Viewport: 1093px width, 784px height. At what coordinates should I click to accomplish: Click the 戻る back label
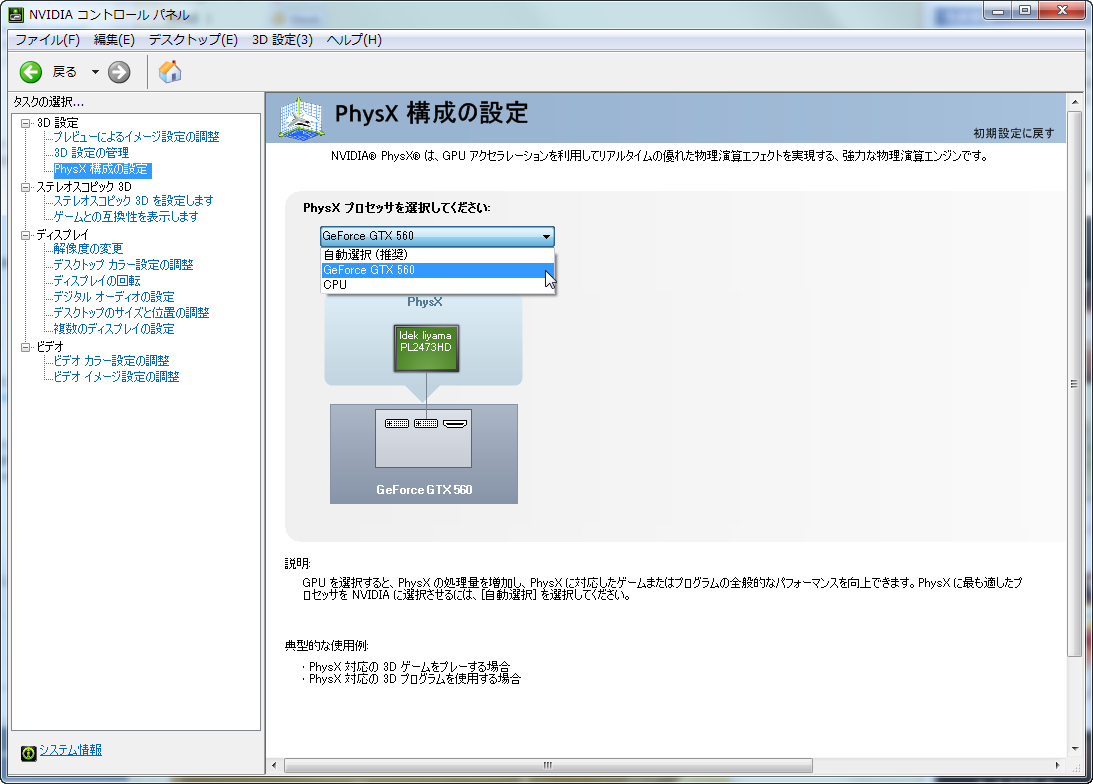(65, 72)
